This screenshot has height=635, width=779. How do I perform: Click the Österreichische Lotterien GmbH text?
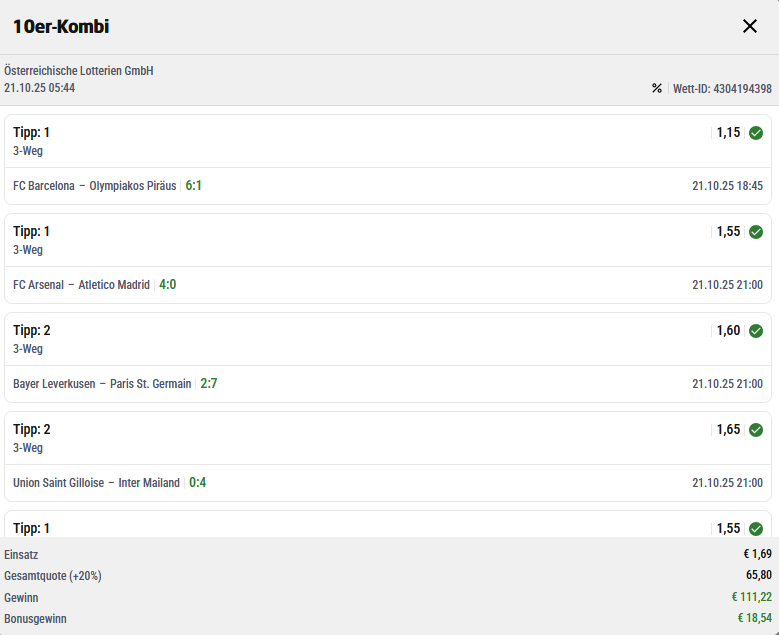[78, 71]
